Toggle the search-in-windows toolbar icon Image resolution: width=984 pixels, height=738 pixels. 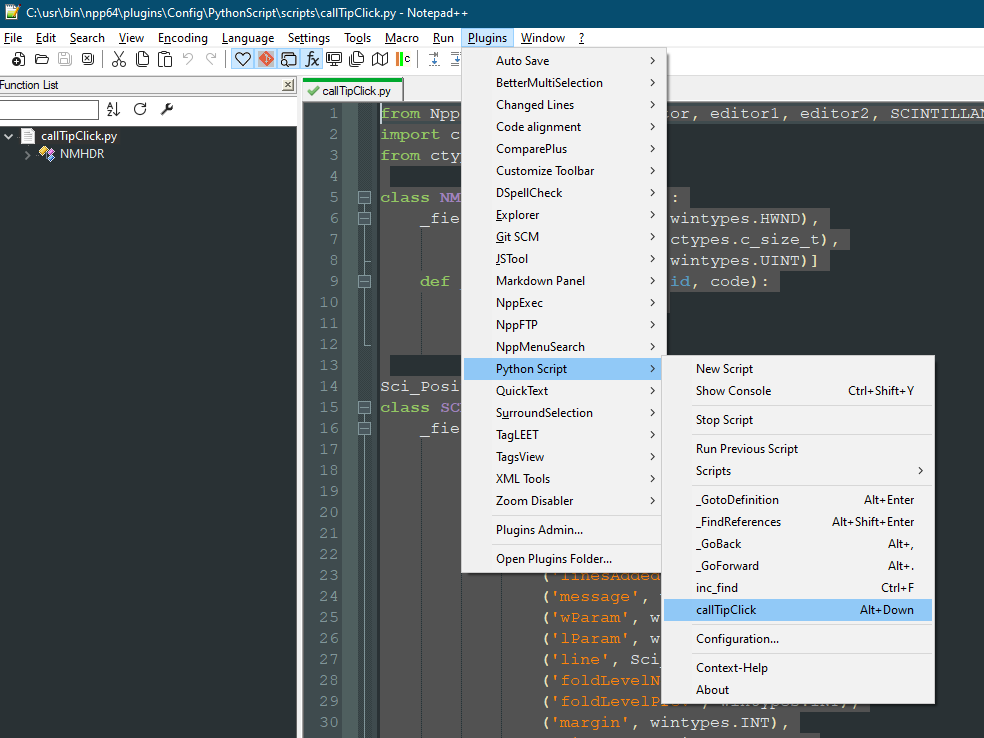[289, 60]
